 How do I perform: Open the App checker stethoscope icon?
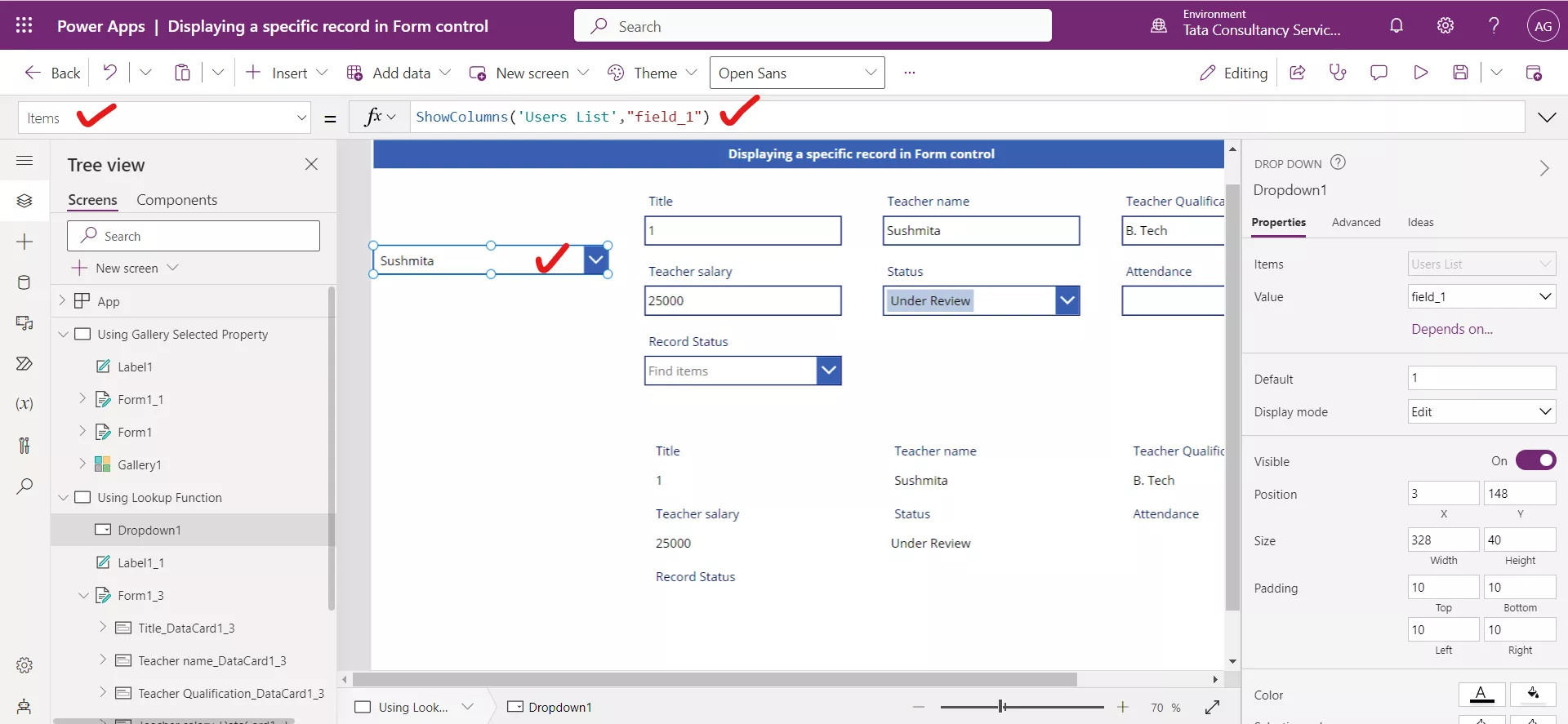(x=1338, y=73)
